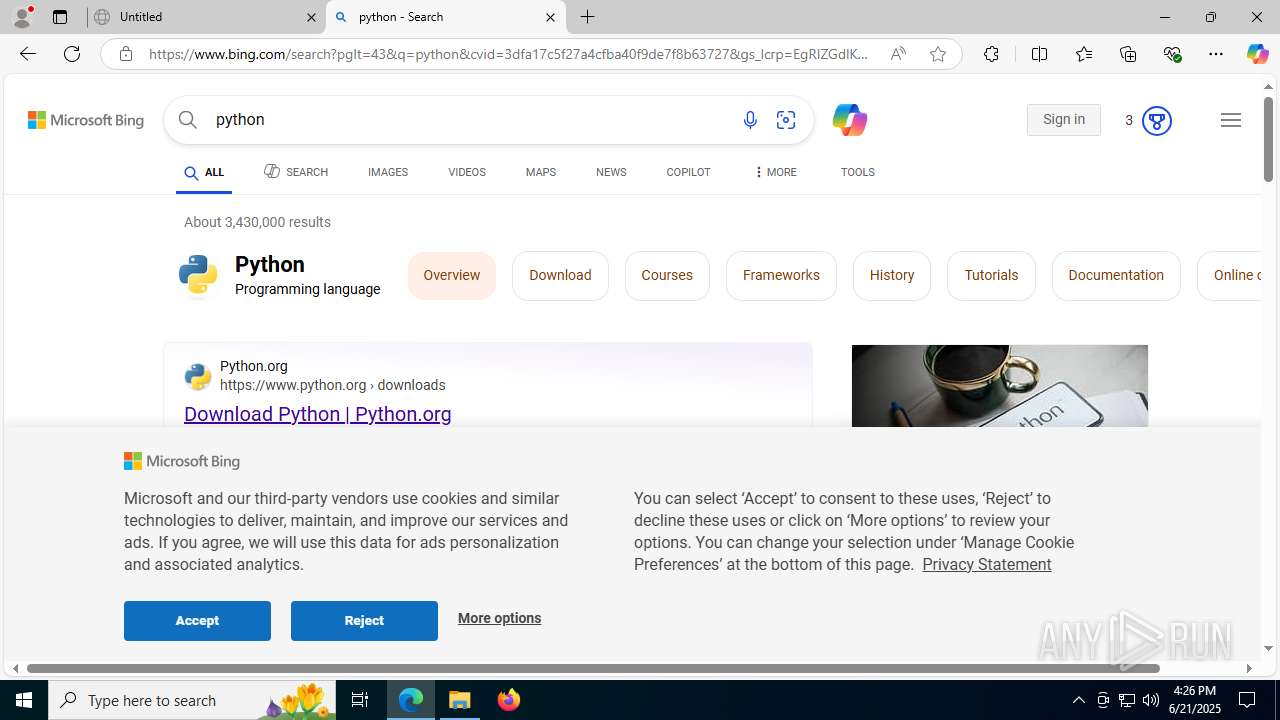Click the search magnifier icon in Bing box
Image resolution: width=1280 pixels, height=720 pixels.
click(x=188, y=120)
